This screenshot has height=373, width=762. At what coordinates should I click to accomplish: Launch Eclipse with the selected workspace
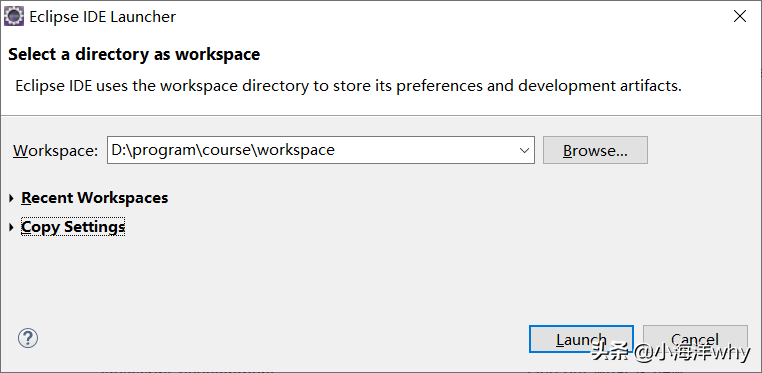tap(581, 339)
